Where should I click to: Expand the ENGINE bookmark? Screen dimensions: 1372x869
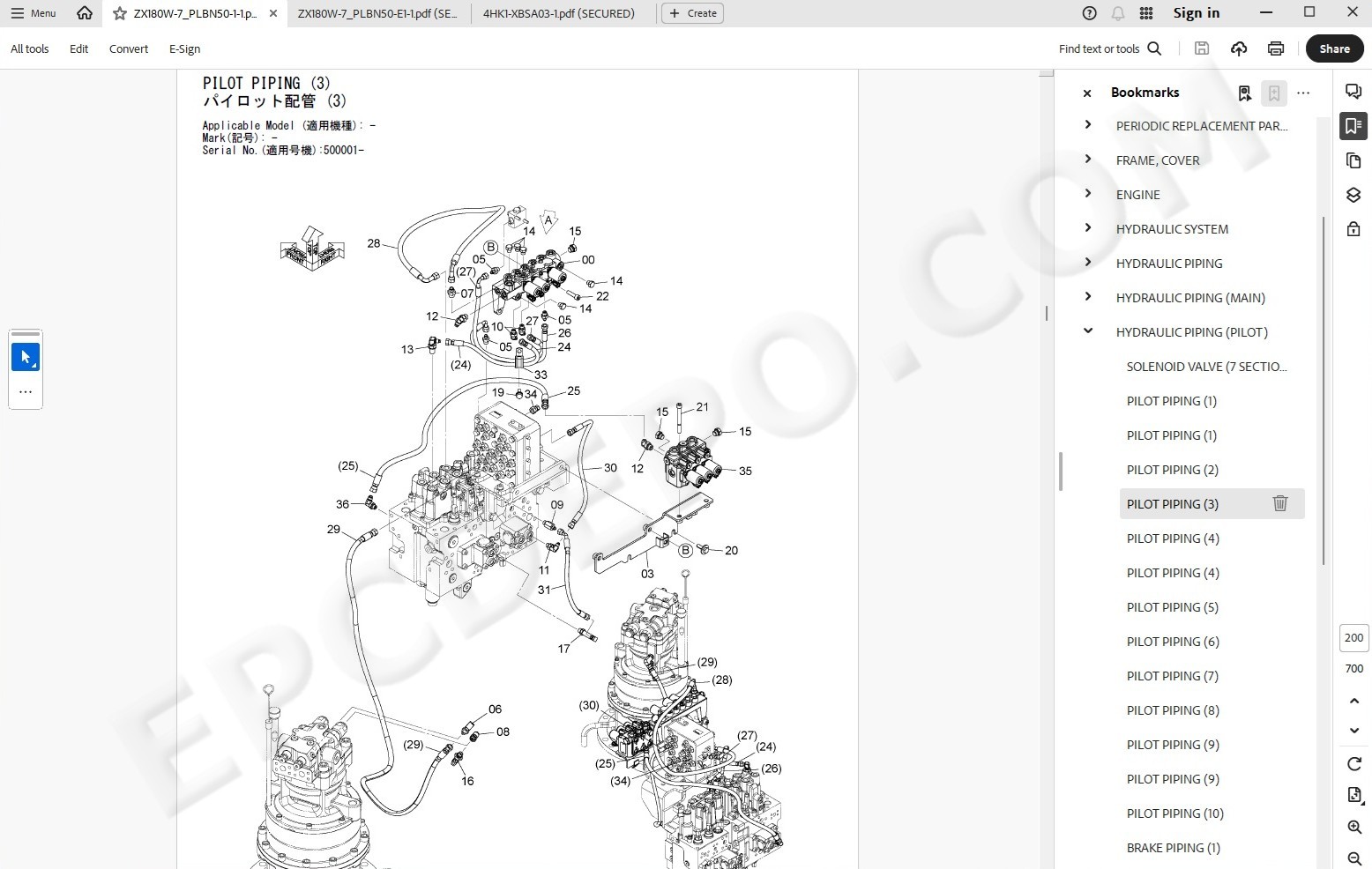coord(1088,194)
